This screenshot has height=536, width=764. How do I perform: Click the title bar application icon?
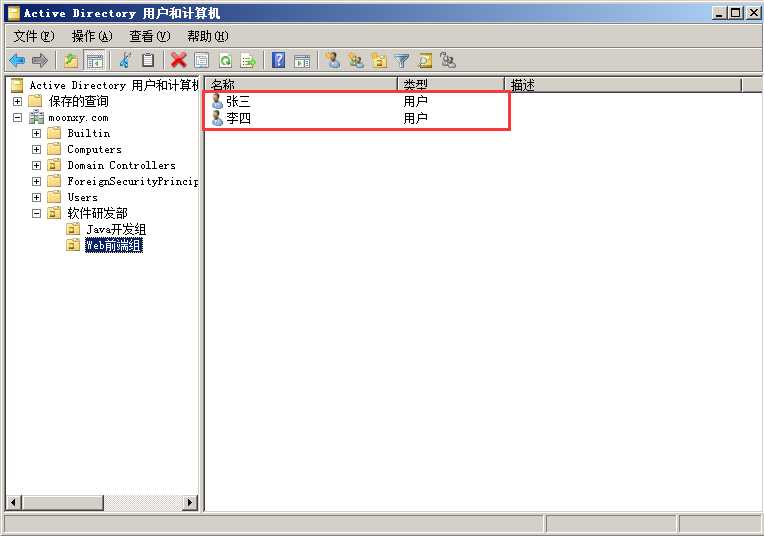pyautogui.click(x=14, y=13)
